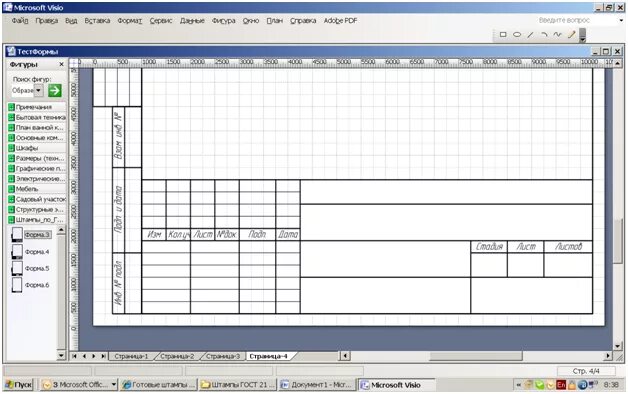Switch to Штампы ГОСТ 21 folder

238,385
